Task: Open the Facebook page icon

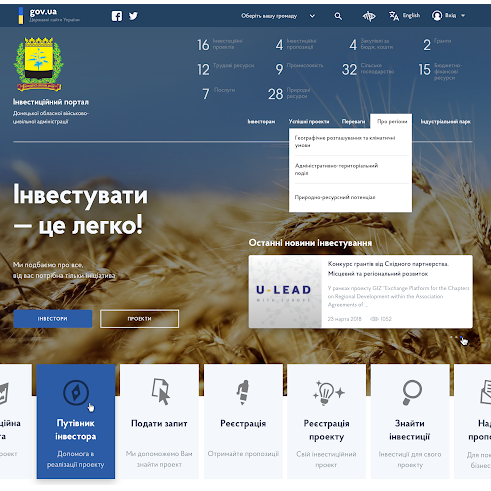Action: [x=117, y=16]
